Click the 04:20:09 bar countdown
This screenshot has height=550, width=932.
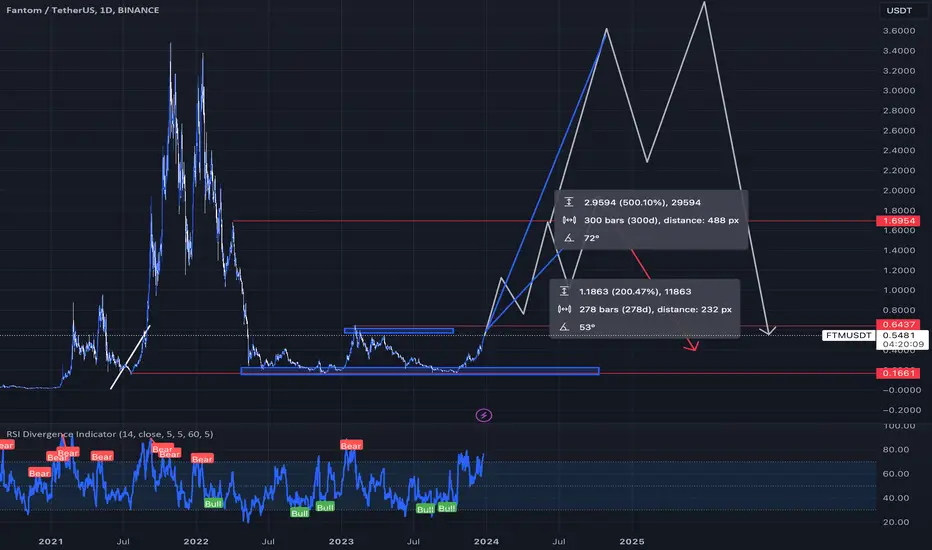click(x=903, y=344)
